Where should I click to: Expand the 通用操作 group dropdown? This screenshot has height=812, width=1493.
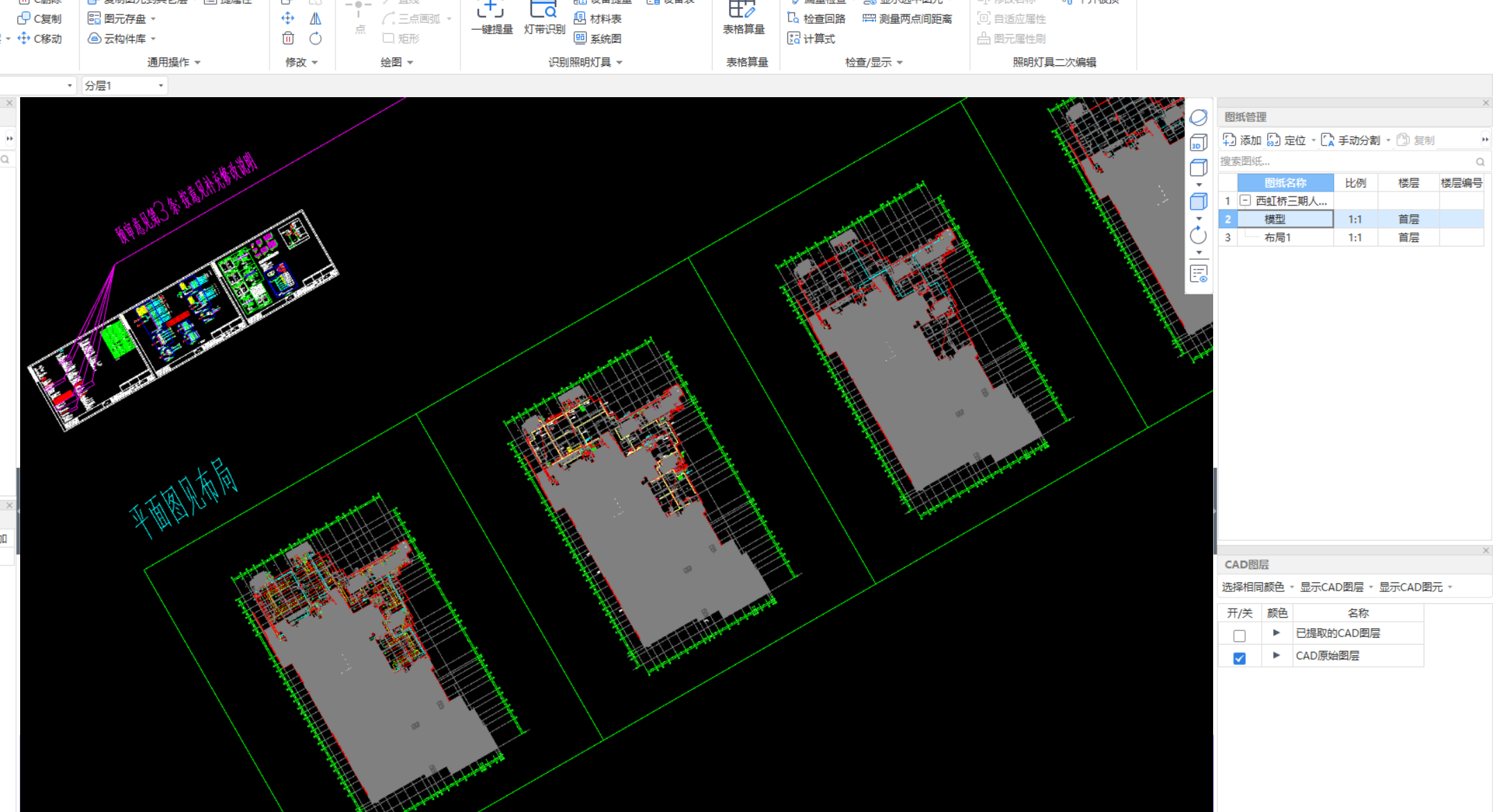(197, 62)
